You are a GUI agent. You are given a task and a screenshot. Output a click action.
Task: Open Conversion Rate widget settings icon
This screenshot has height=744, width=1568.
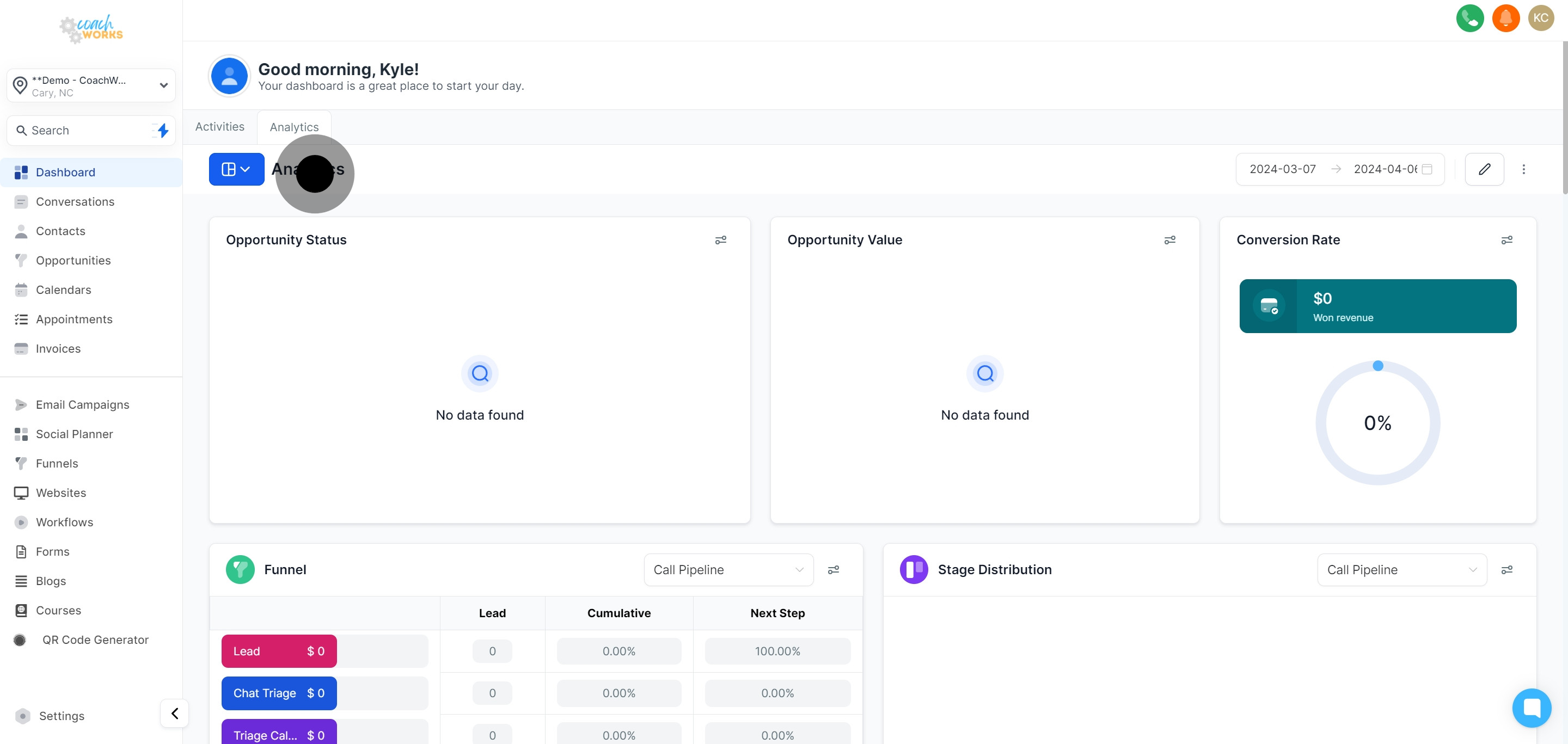1506,241
